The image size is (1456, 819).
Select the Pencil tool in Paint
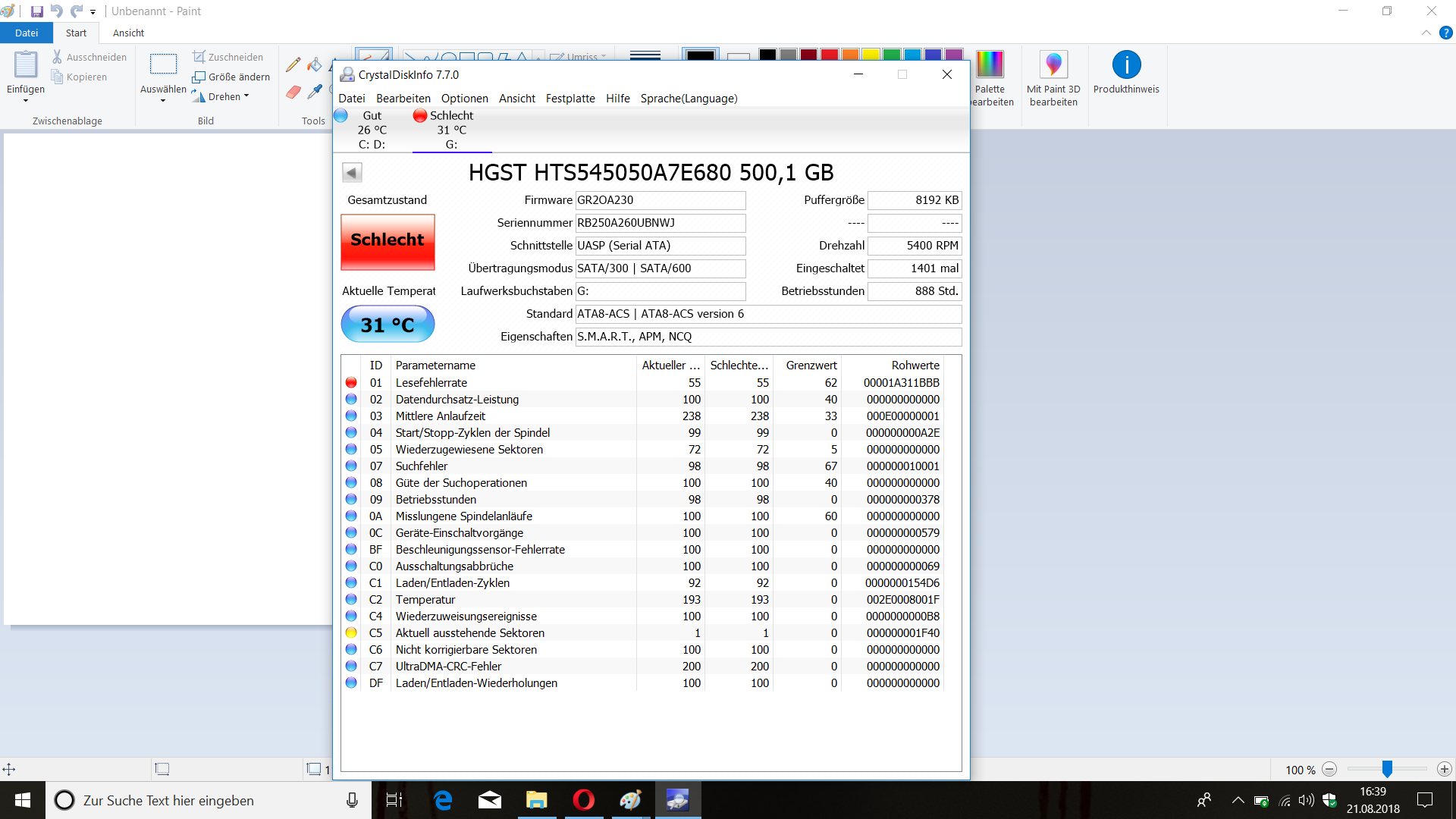coord(293,65)
